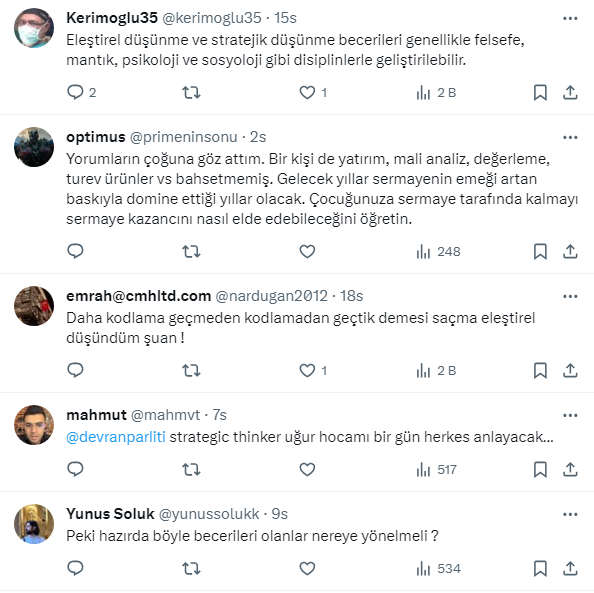The height and width of the screenshot is (593, 594).
Task: Bookmark mahmut's tweet
Action: click(540, 470)
